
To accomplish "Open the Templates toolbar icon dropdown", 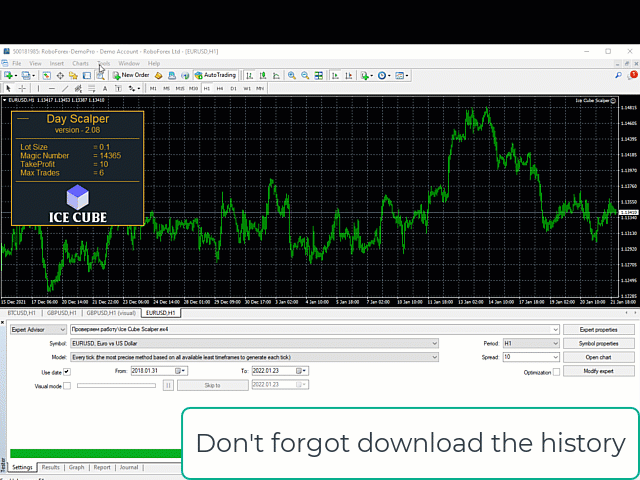I will tap(402, 76).
